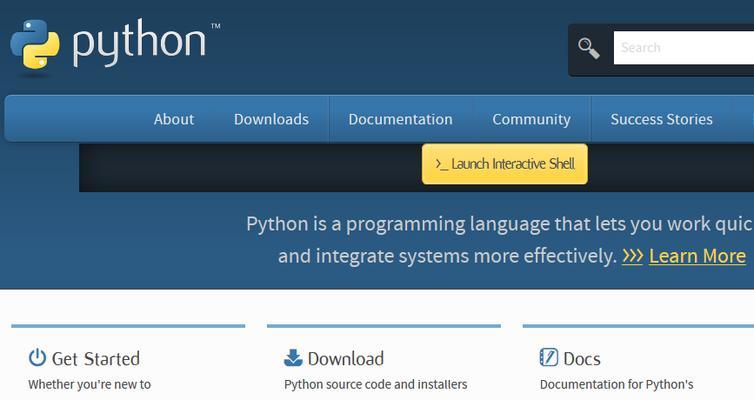Open the Docs section heading
Image resolution: width=754 pixels, height=400 pixels.
click(x=582, y=359)
